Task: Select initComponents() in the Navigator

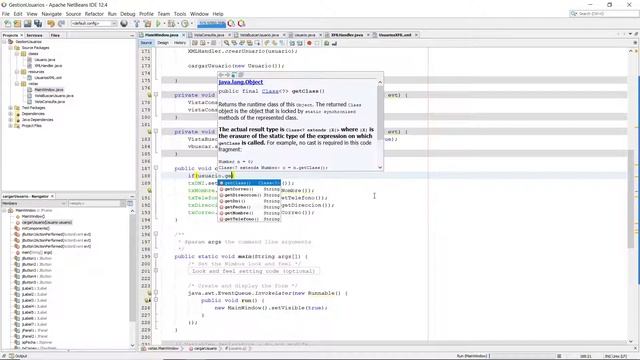Action: click(36, 229)
